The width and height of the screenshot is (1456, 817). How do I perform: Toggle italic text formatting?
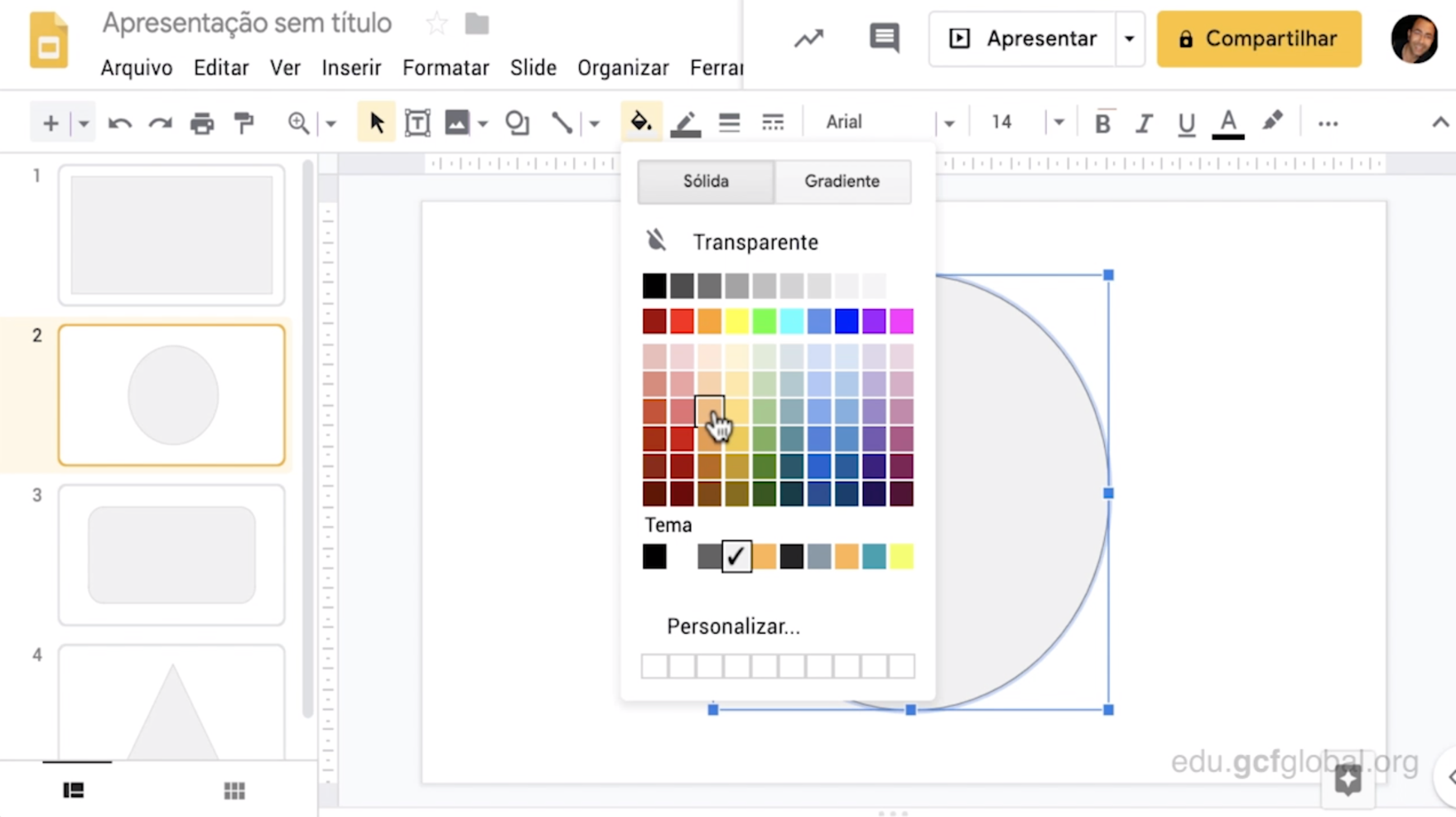coord(1144,123)
